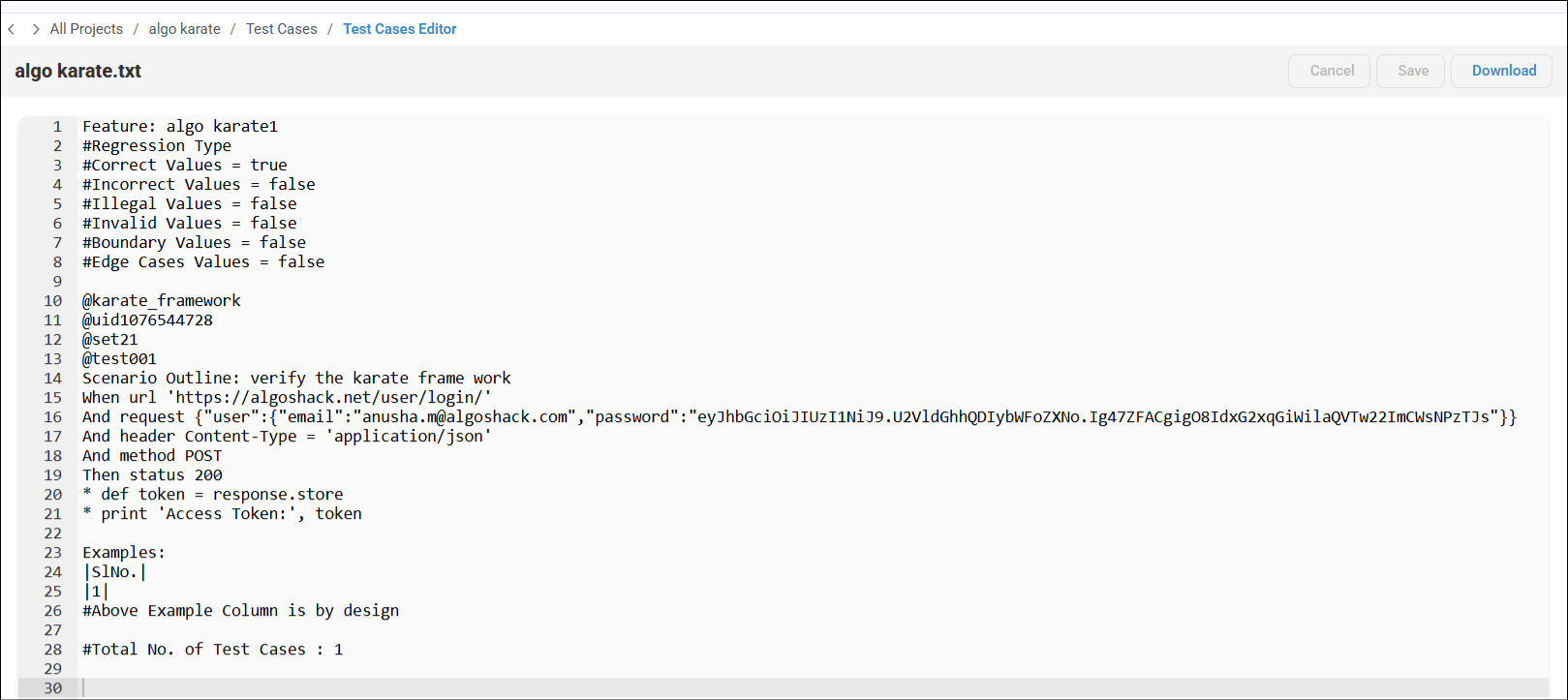Click the forward navigation arrow

click(36, 29)
